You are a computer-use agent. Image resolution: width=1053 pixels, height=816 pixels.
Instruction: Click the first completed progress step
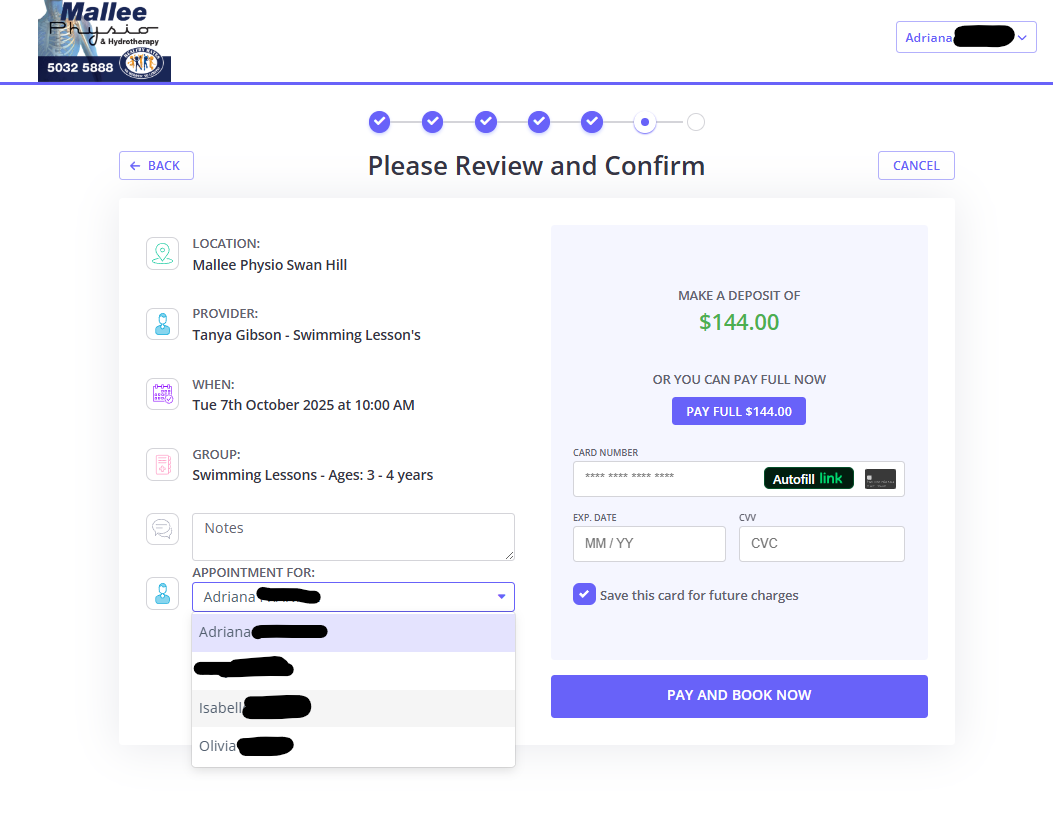[379, 122]
